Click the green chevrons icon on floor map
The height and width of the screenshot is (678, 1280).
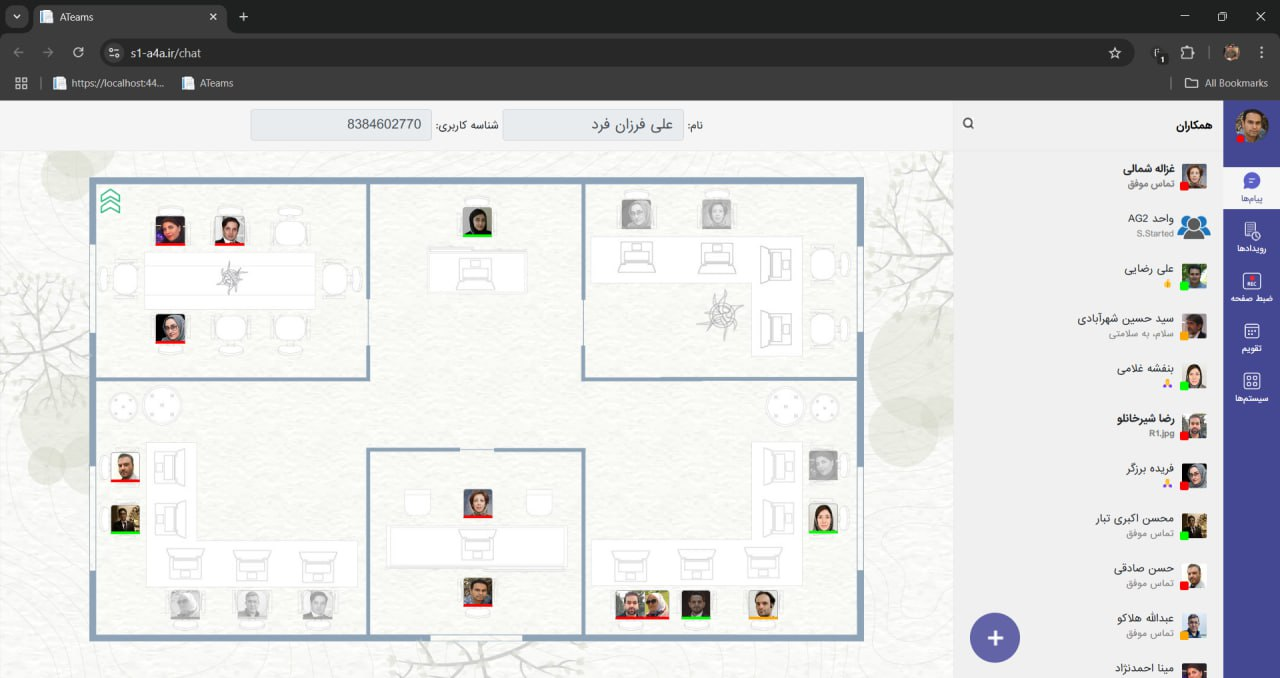click(x=110, y=202)
